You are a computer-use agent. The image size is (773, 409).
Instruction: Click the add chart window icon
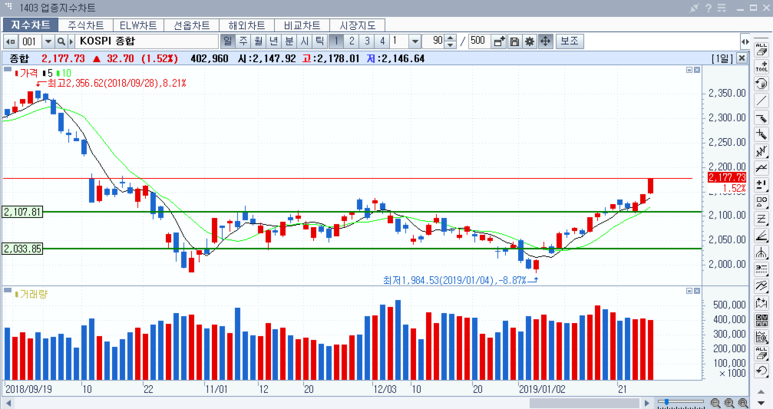coord(499,41)
